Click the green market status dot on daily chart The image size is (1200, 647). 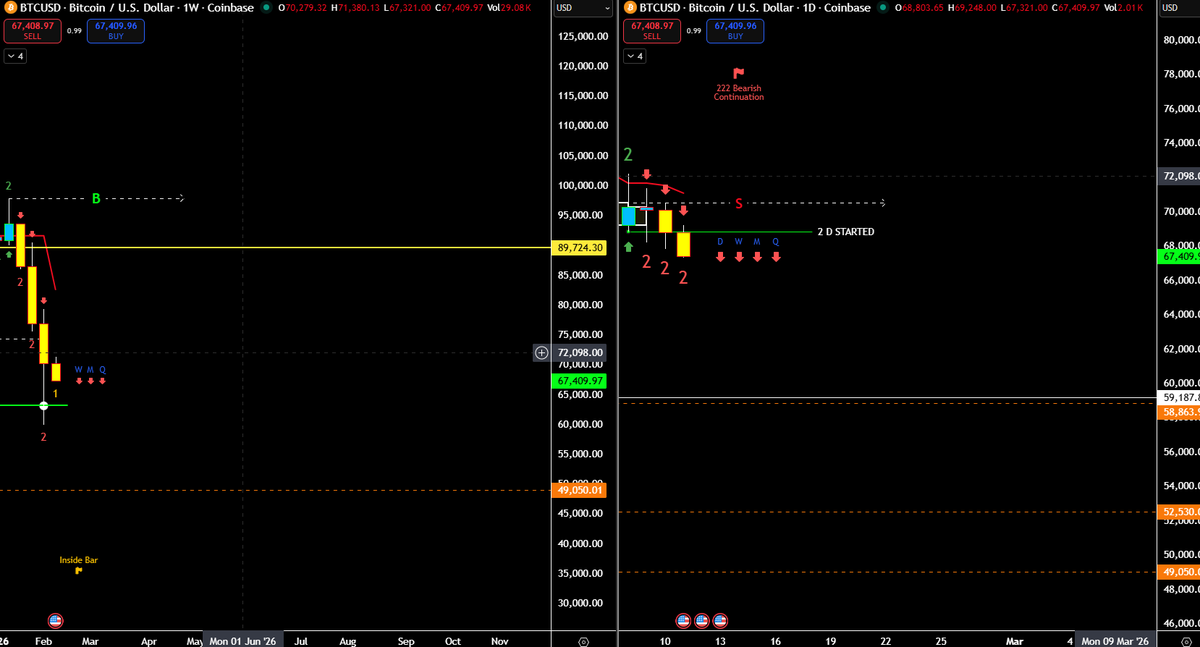(x=885, y=8)
